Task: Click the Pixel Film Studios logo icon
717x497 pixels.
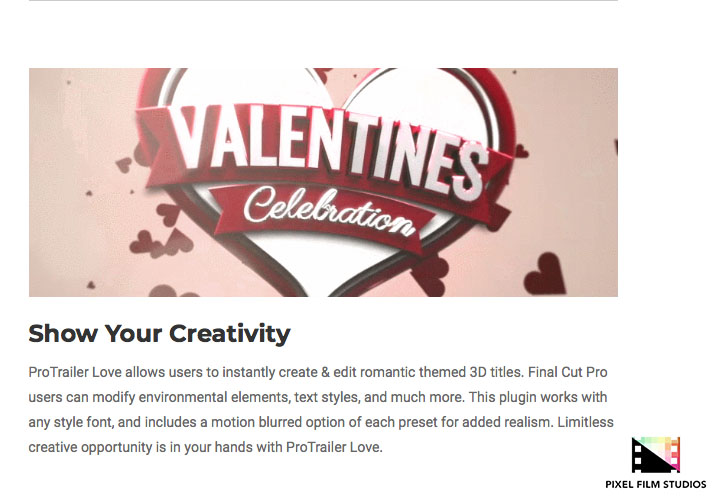Action: tap(655, 455)
